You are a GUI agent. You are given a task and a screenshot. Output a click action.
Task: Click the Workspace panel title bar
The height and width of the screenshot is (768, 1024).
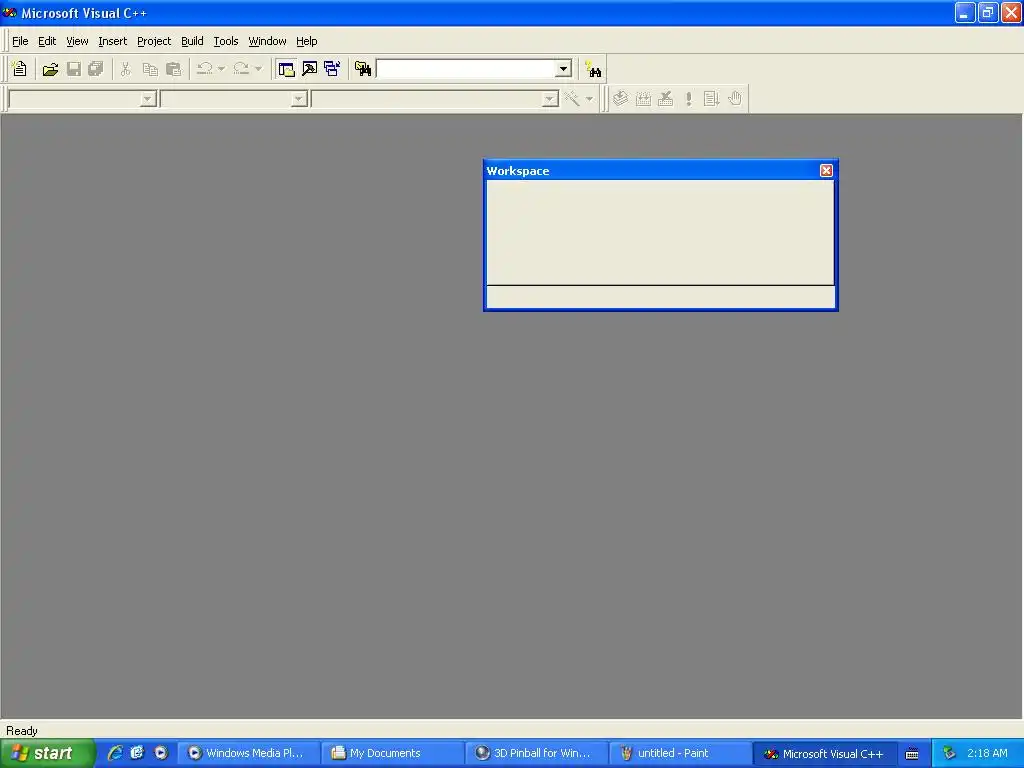coord(652,170)
